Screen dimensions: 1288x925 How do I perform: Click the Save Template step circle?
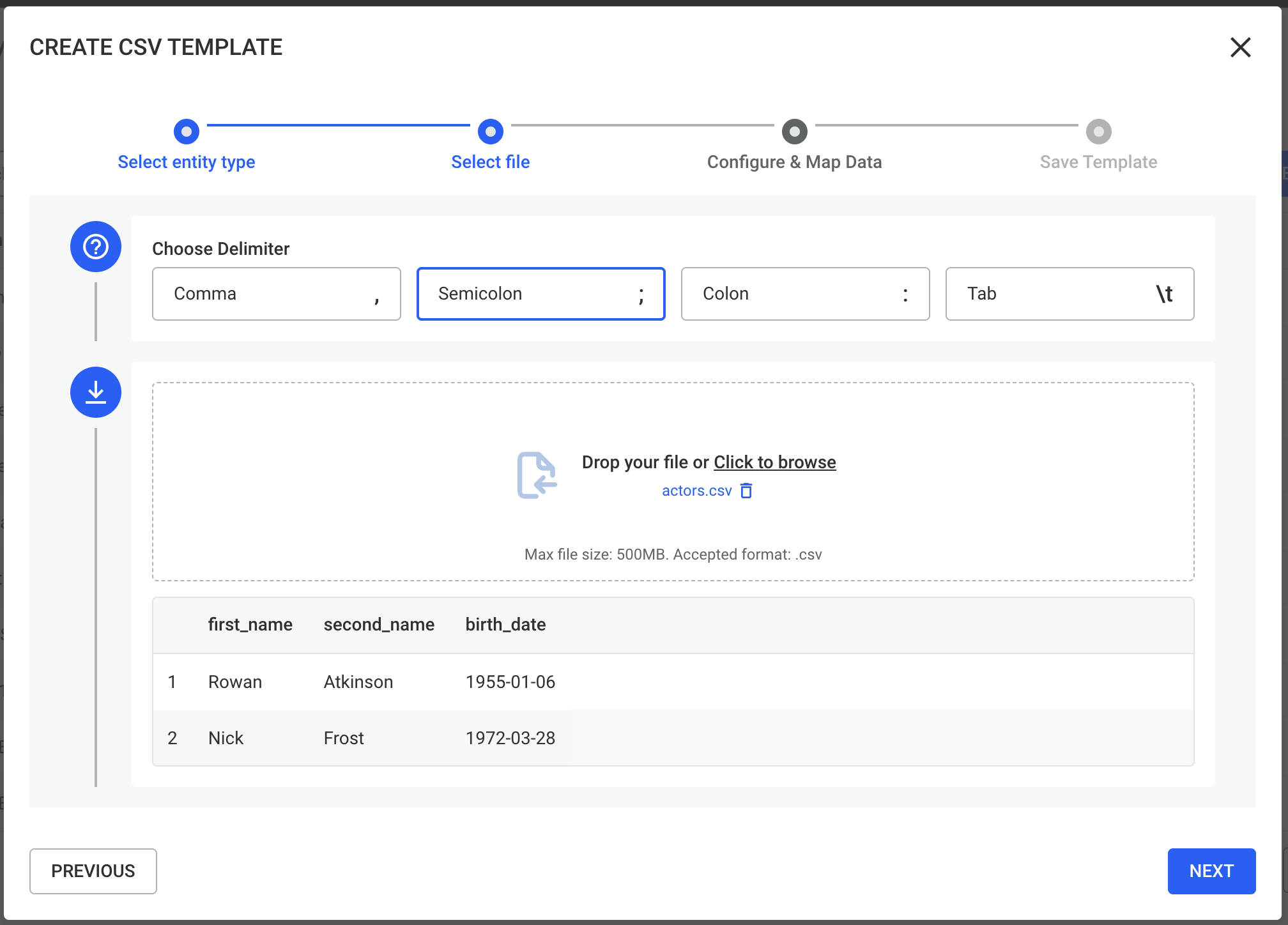[1098, 132]
